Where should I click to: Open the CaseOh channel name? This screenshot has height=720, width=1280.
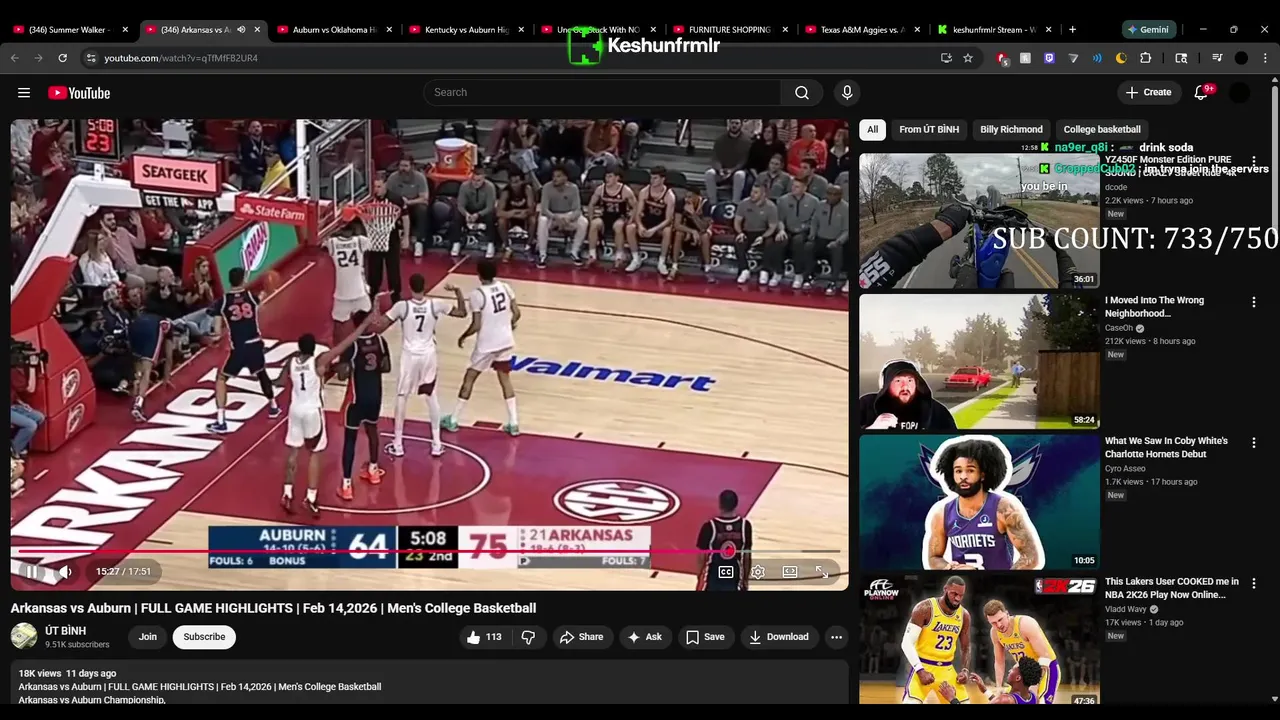click(1118, 327)
